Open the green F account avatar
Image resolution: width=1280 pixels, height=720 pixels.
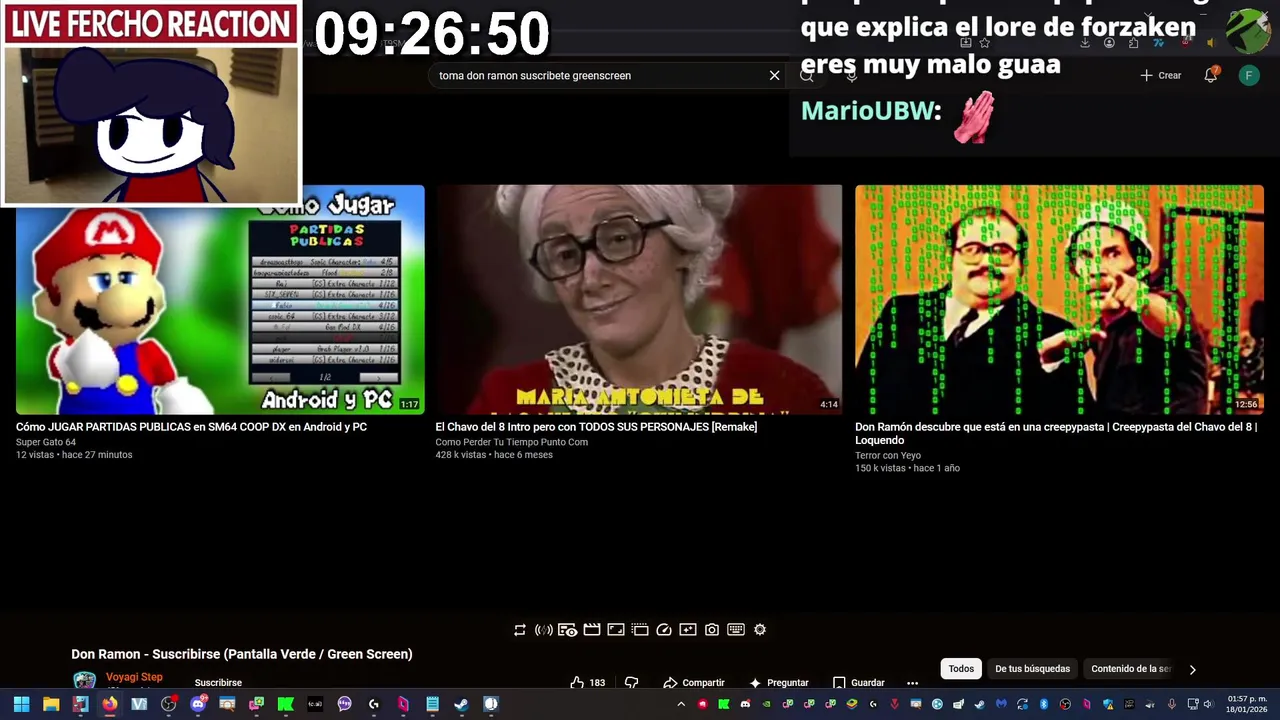point(1249,75)
